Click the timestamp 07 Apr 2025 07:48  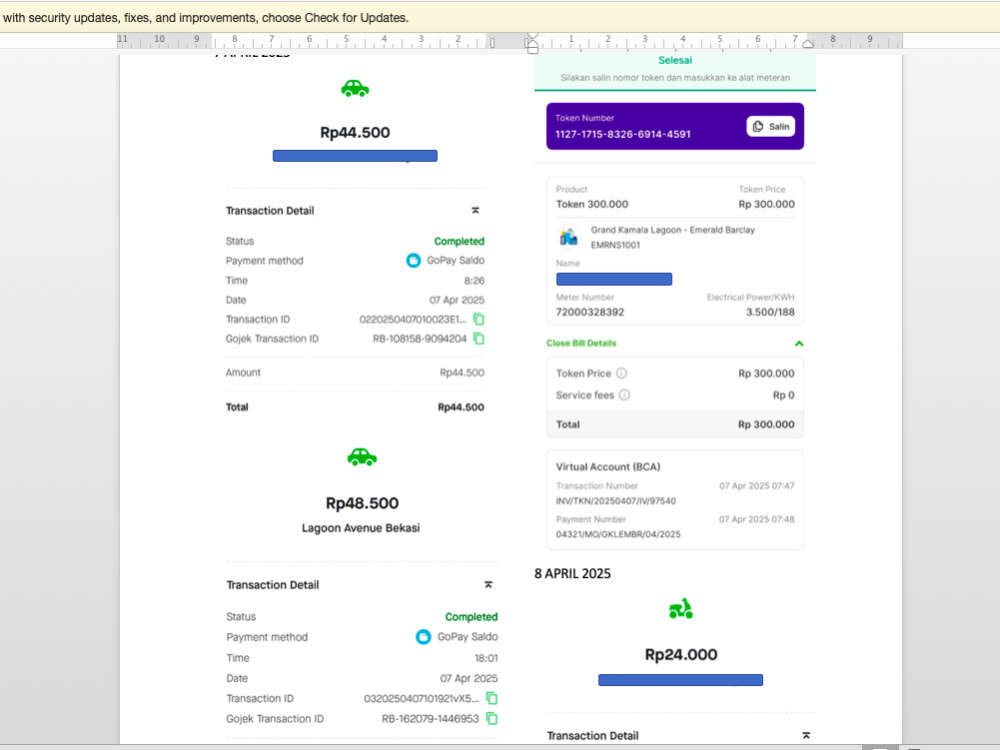[x=757, y=519]
